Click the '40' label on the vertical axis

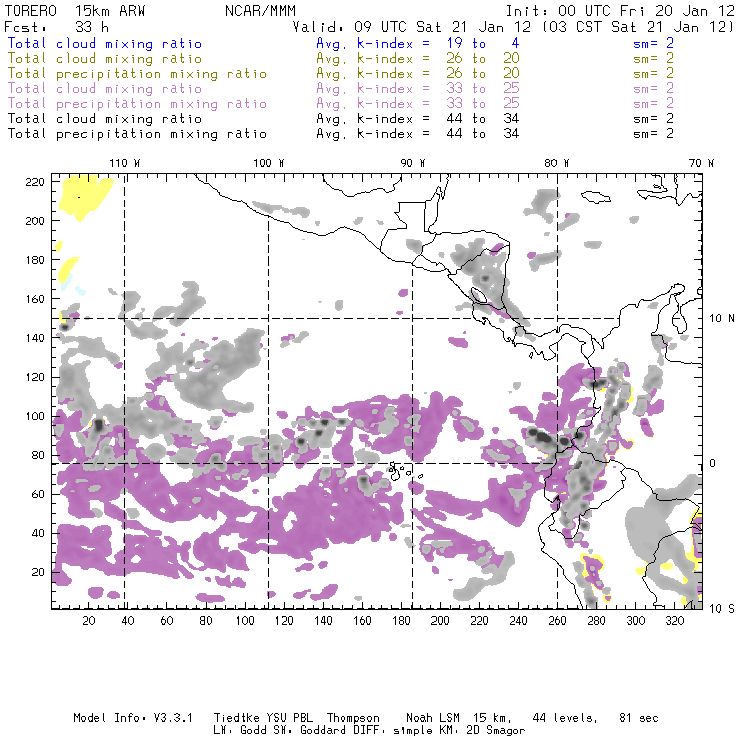[38, 533]
